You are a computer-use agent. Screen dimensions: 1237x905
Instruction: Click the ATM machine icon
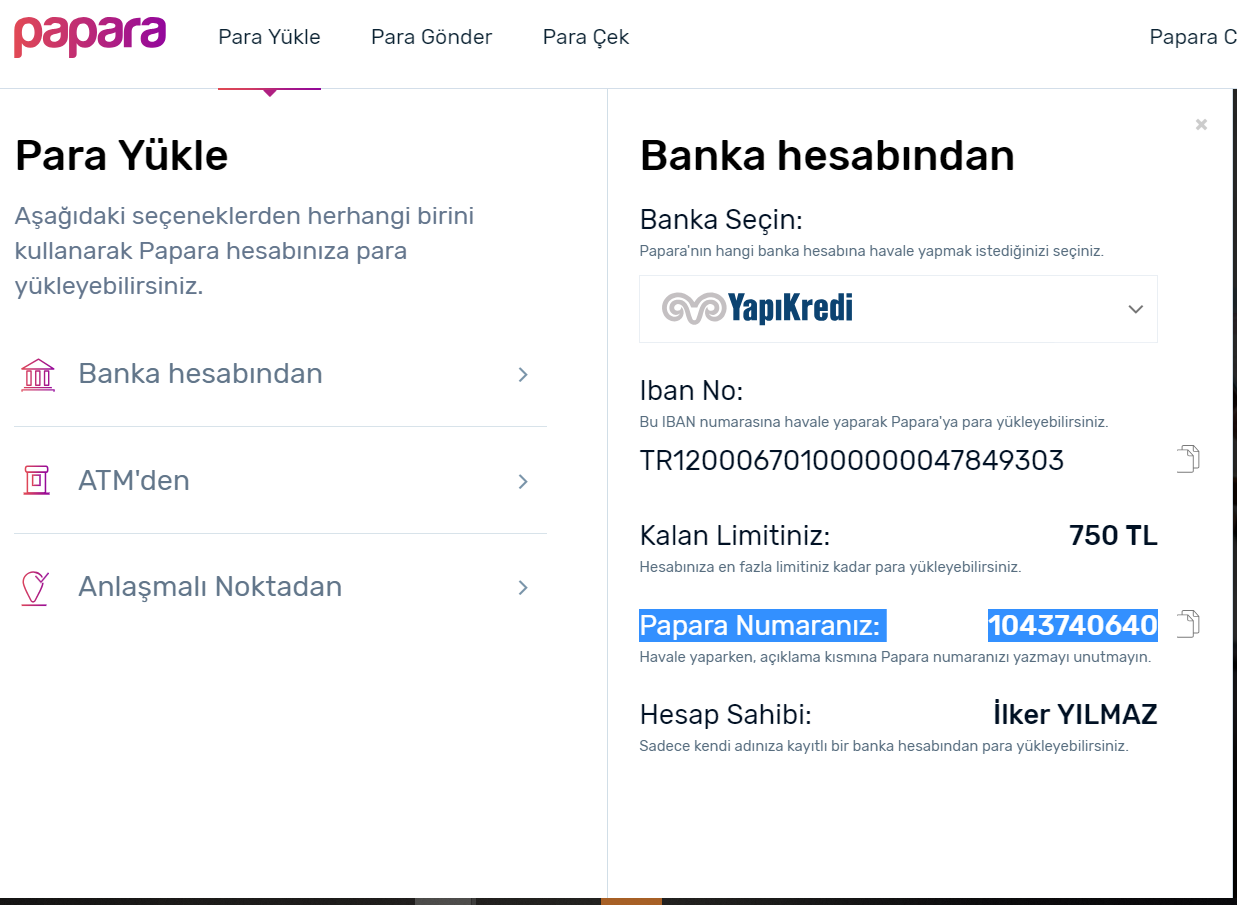click(x=37, y=481)
